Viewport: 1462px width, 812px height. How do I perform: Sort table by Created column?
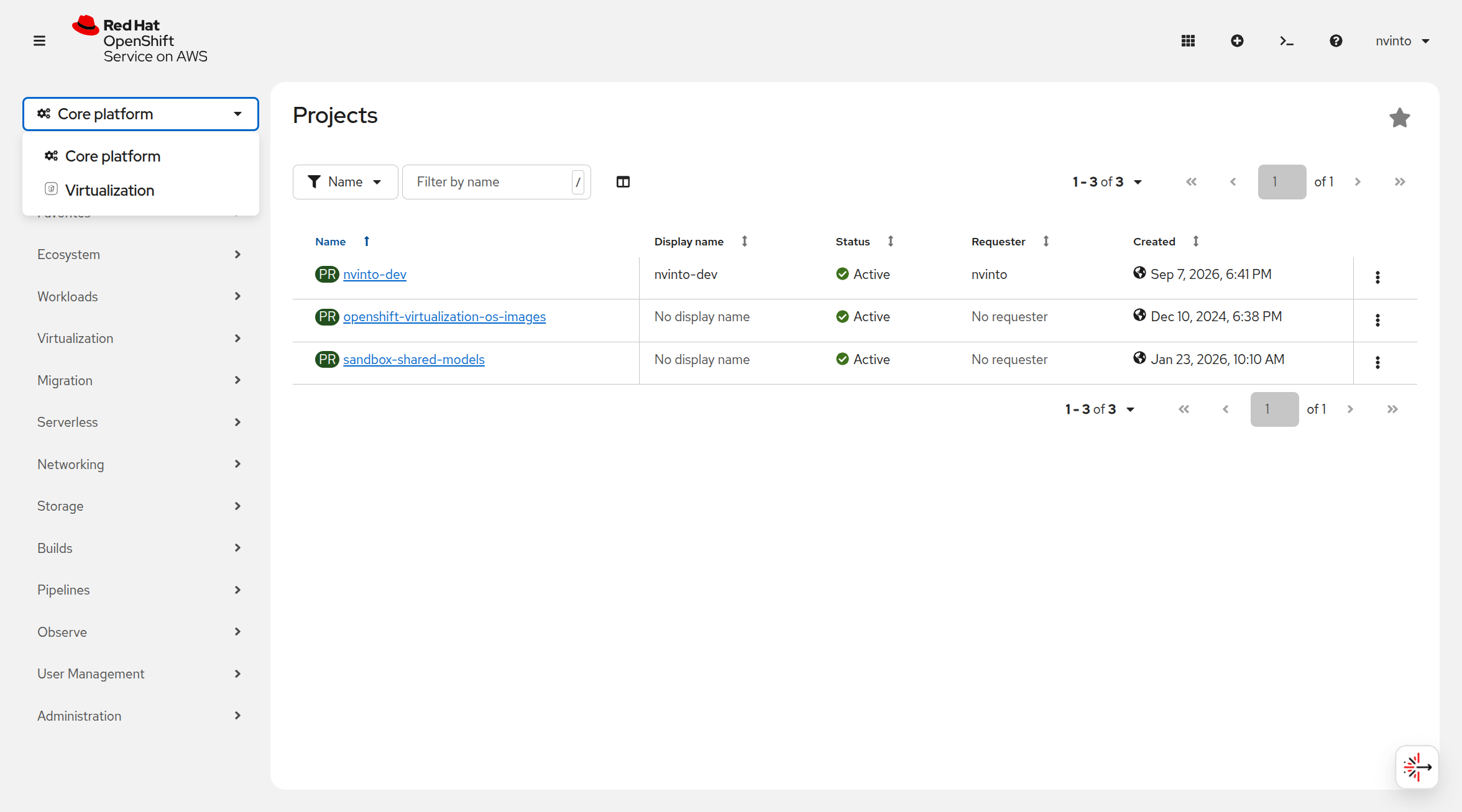pos(1165,242)
